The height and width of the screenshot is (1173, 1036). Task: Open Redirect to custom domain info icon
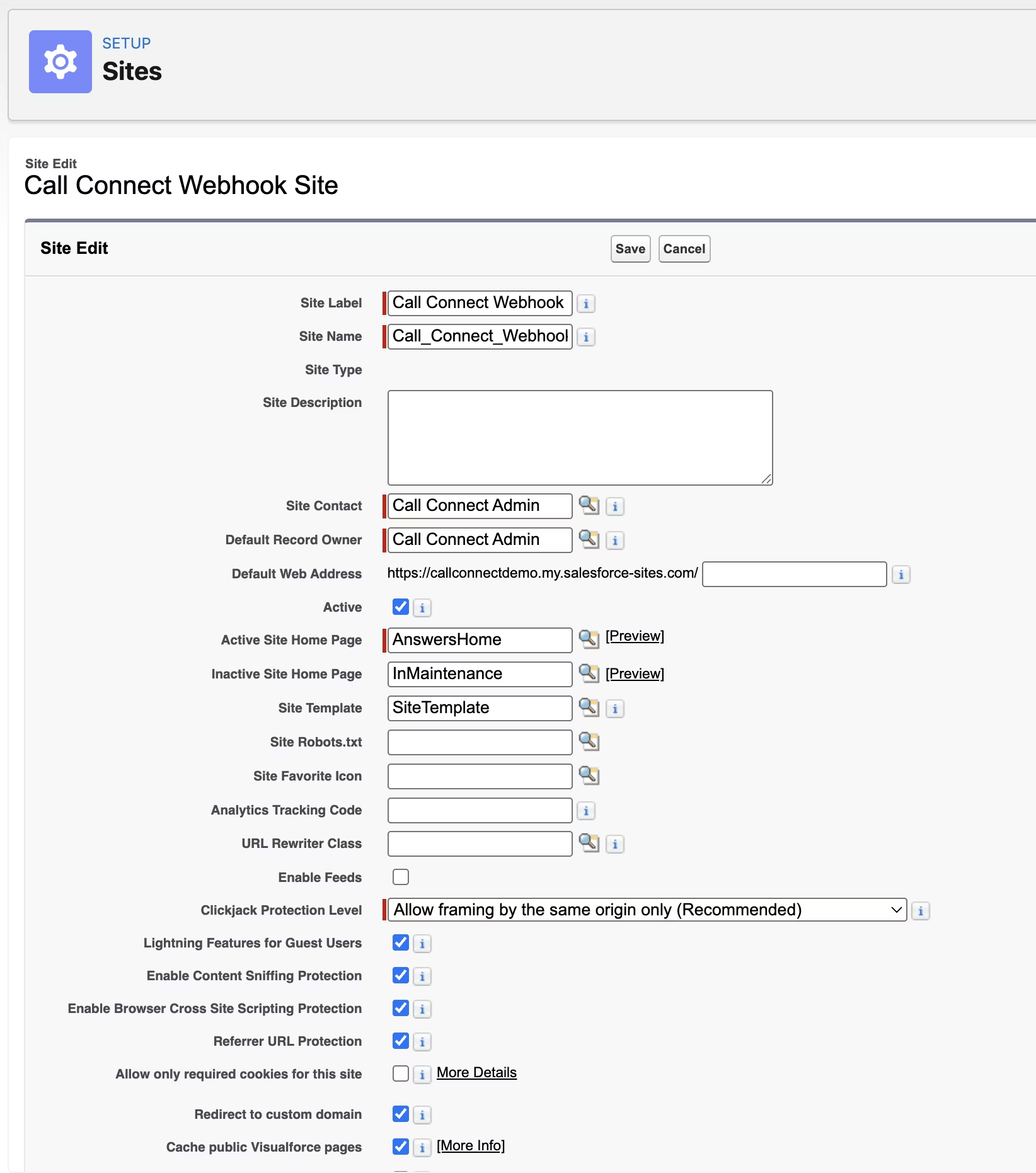422,1115
